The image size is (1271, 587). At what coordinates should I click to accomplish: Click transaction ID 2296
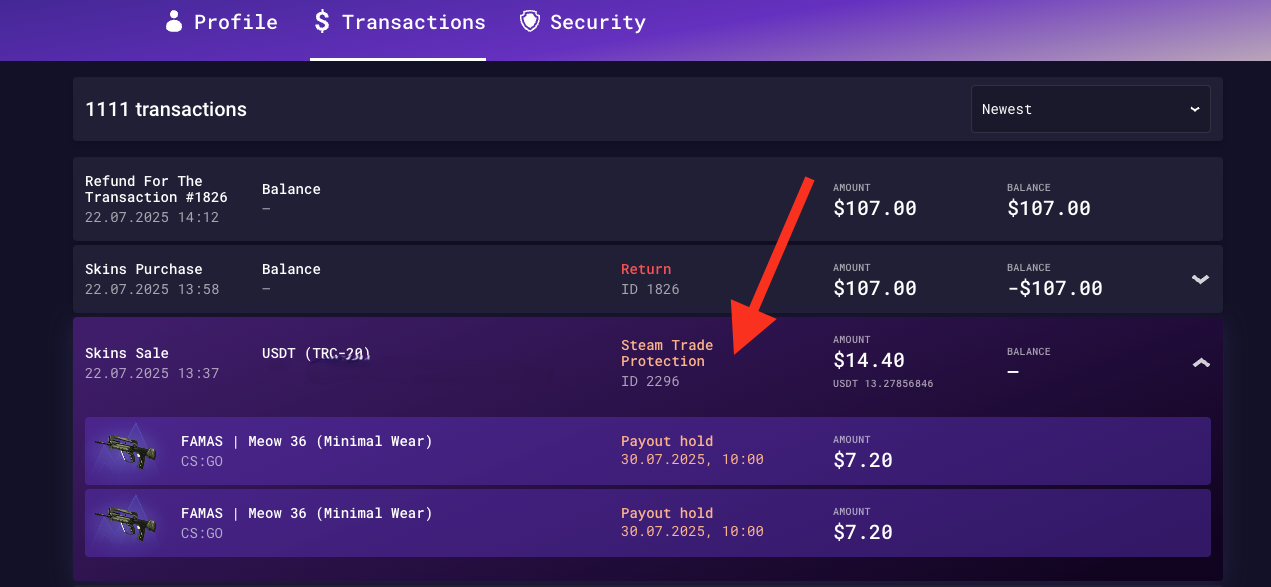pyautogui.click(x=650, y=381)
